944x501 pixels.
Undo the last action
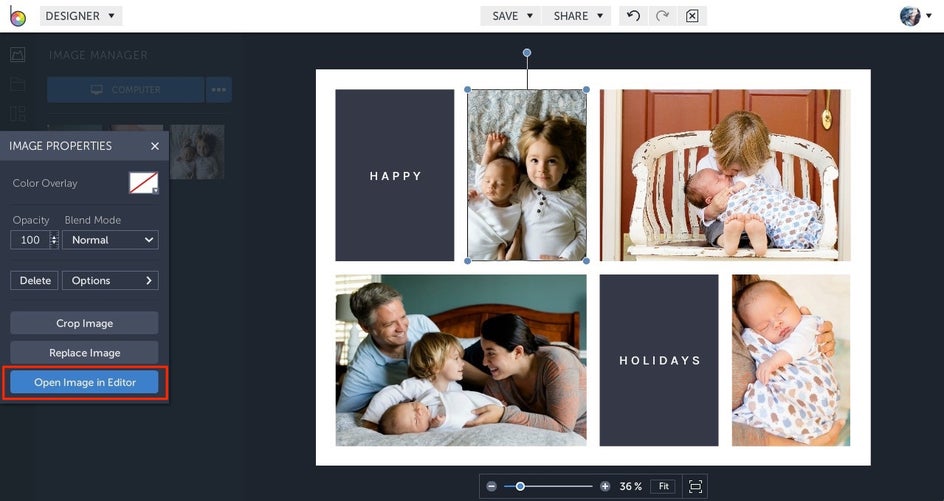[633, 16]
